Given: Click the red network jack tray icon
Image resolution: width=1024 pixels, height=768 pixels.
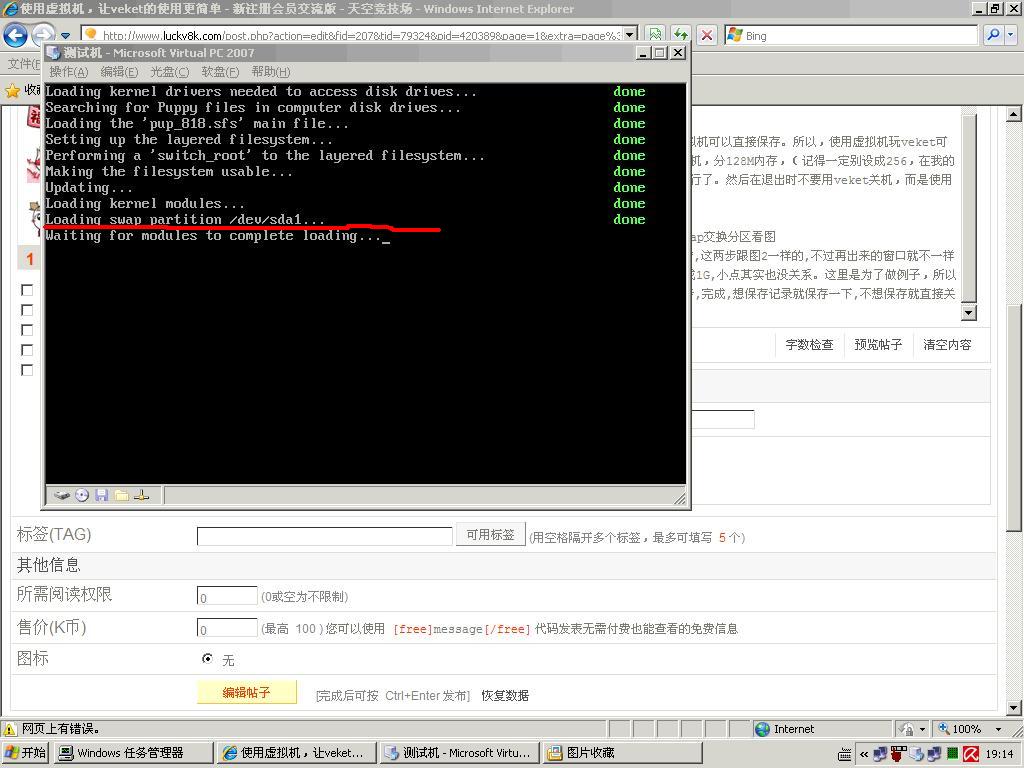Looking at the screenshot, I should tap(899, 754).
